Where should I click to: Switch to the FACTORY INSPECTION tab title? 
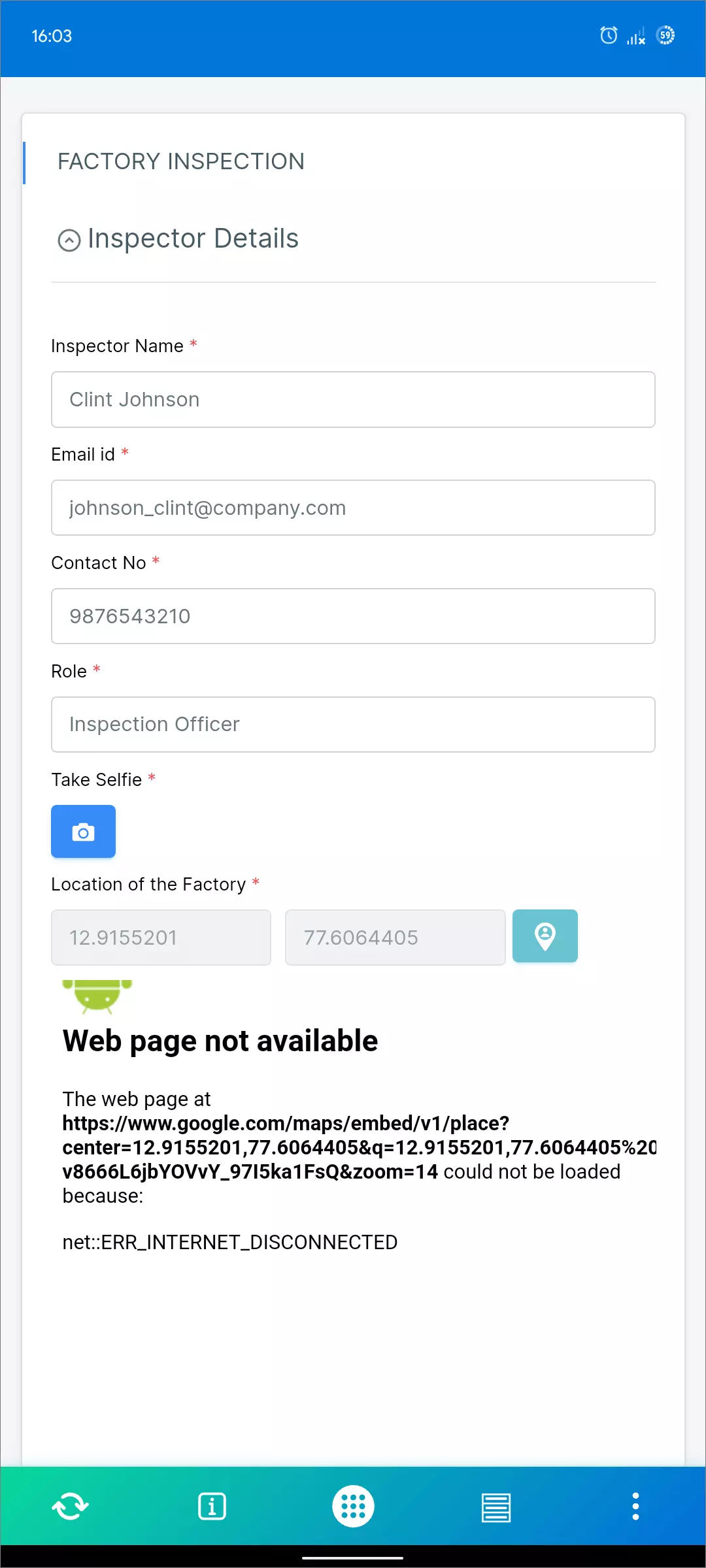tap(181, 161)
